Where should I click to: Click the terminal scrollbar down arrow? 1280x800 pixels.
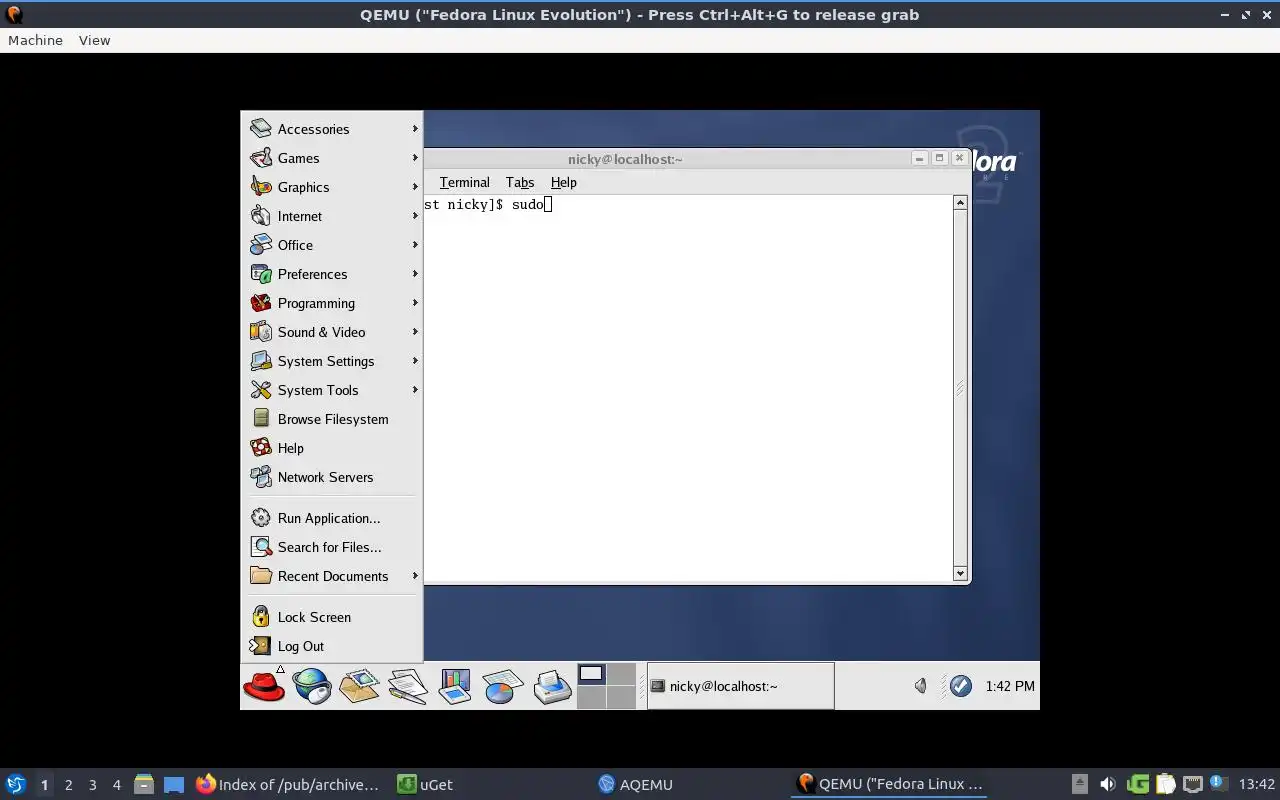click(960, 574)
